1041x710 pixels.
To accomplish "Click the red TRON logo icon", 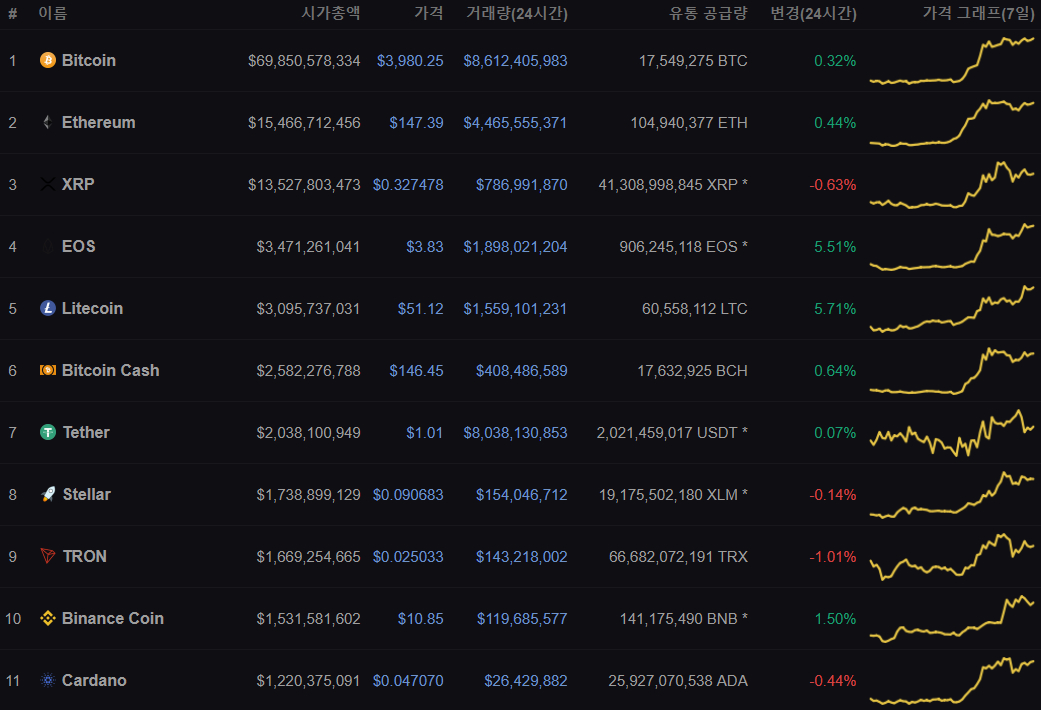I will click(x=48, y=556).
